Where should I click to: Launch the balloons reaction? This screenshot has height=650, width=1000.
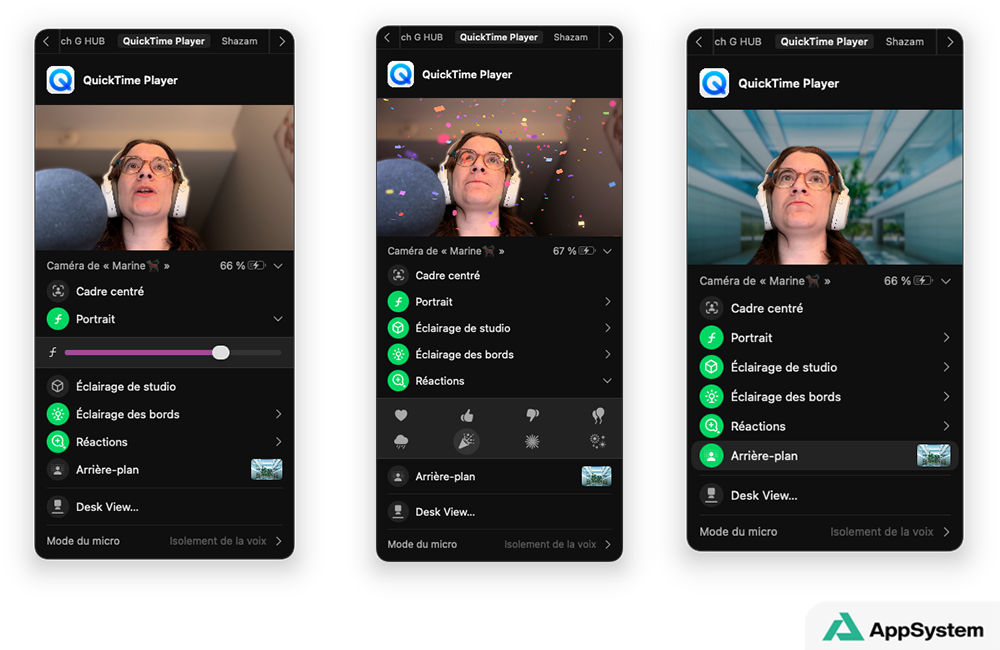tap(598, 415)
